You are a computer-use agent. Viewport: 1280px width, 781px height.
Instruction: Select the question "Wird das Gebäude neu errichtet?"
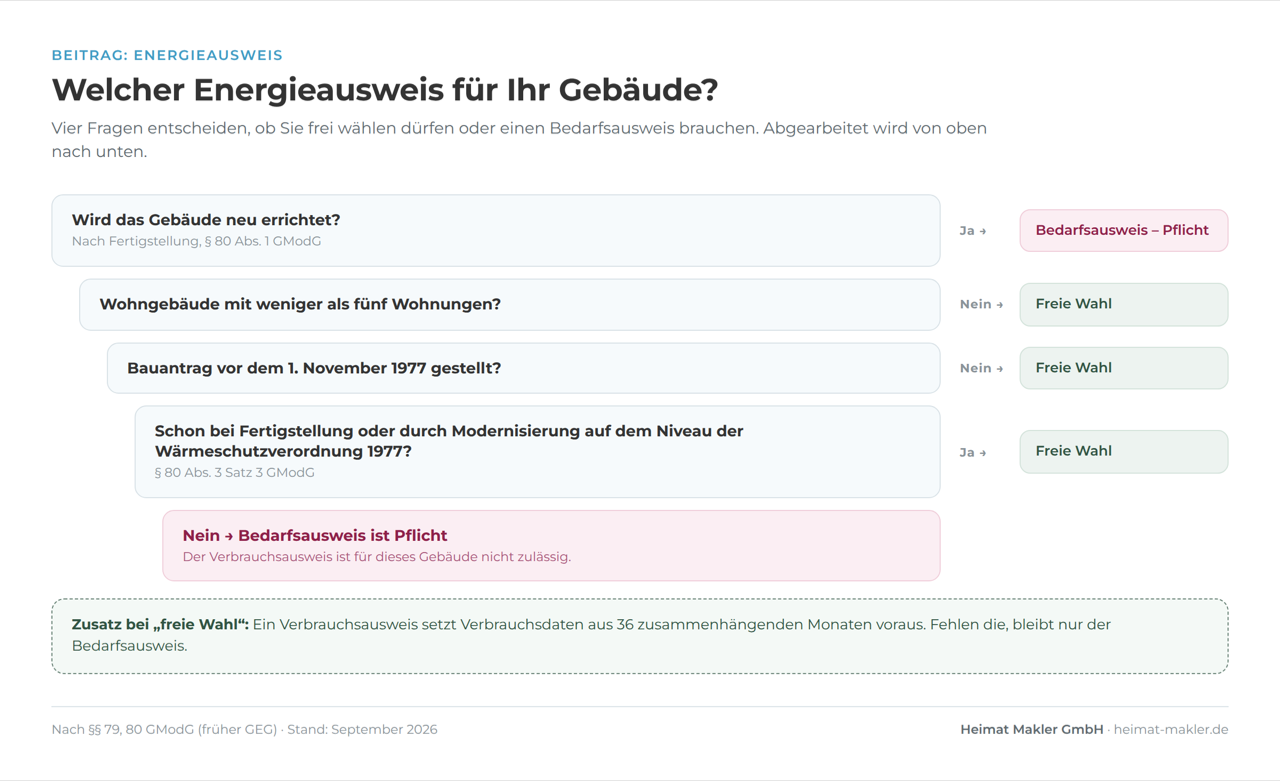point(206,220)
